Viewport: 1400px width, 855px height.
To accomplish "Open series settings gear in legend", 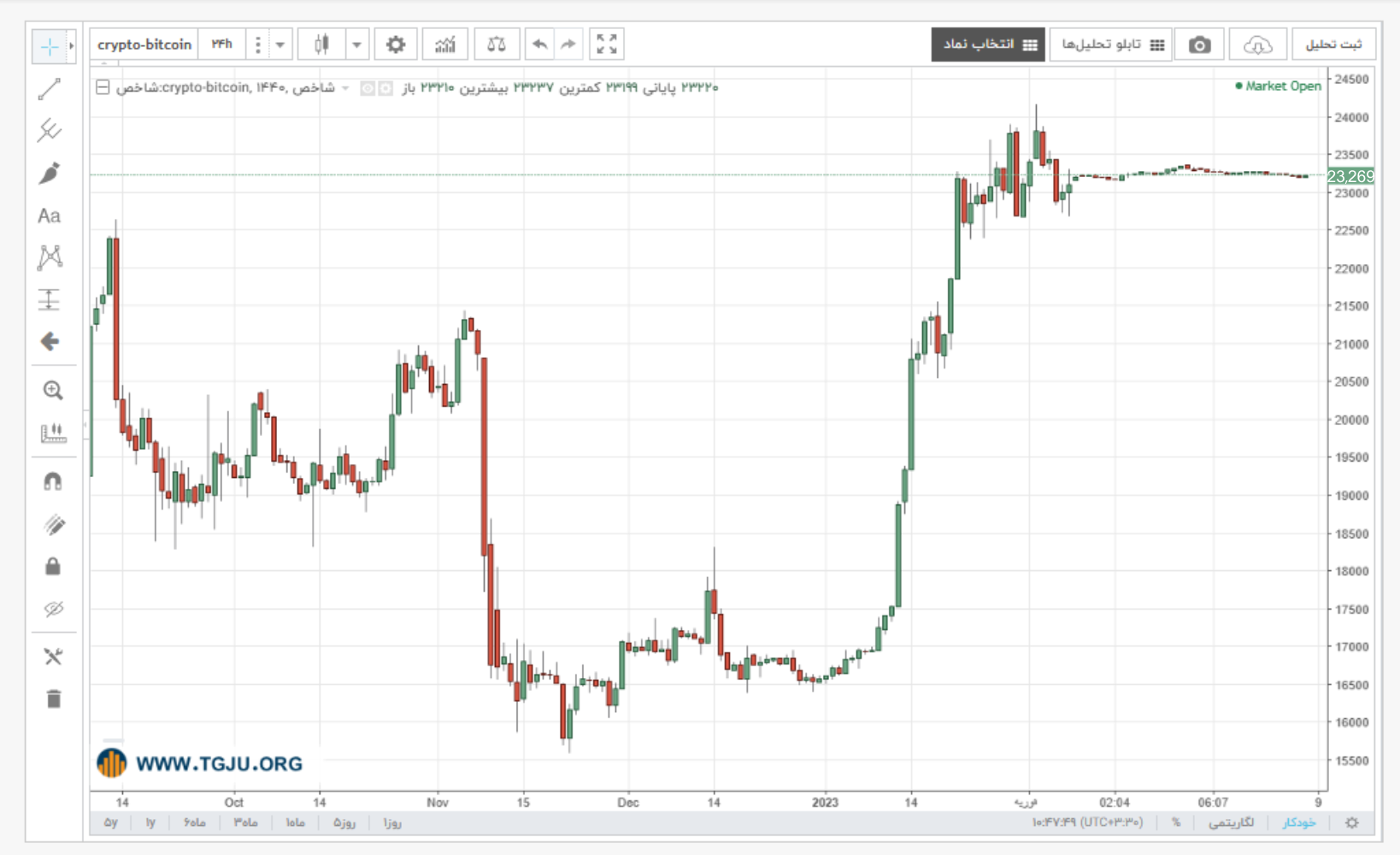I will [385, 88].
